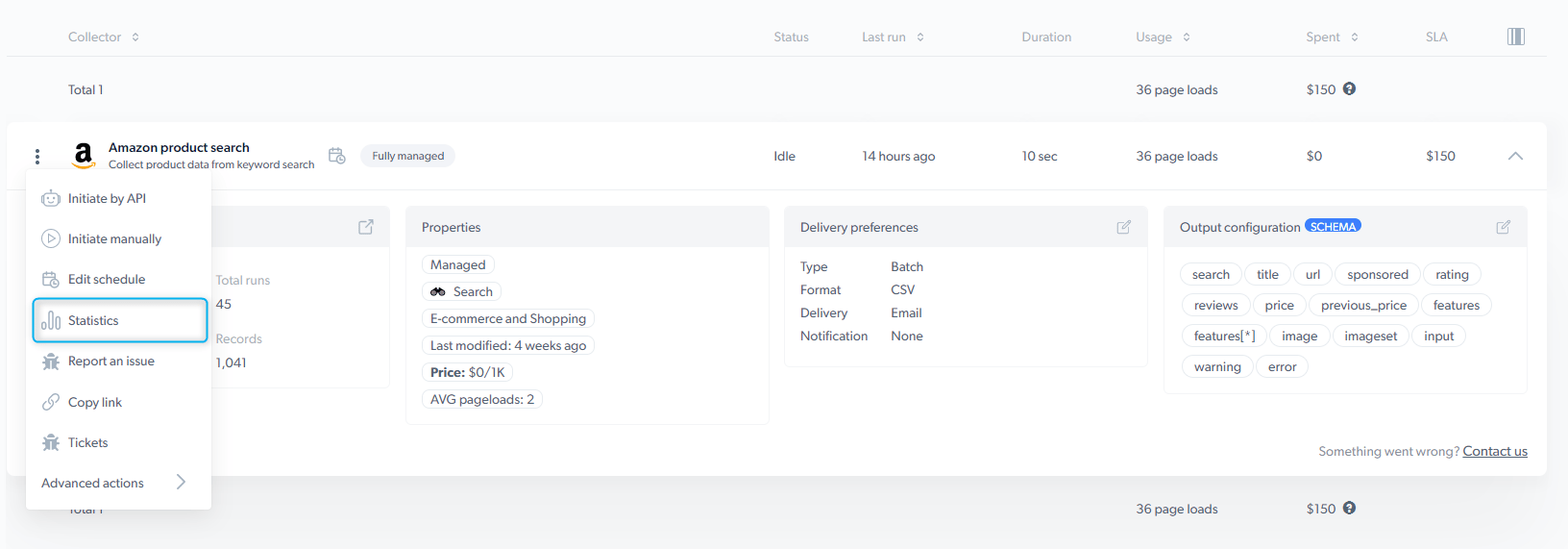
Task: Sort by Collector column
Action: pos(135,37)
